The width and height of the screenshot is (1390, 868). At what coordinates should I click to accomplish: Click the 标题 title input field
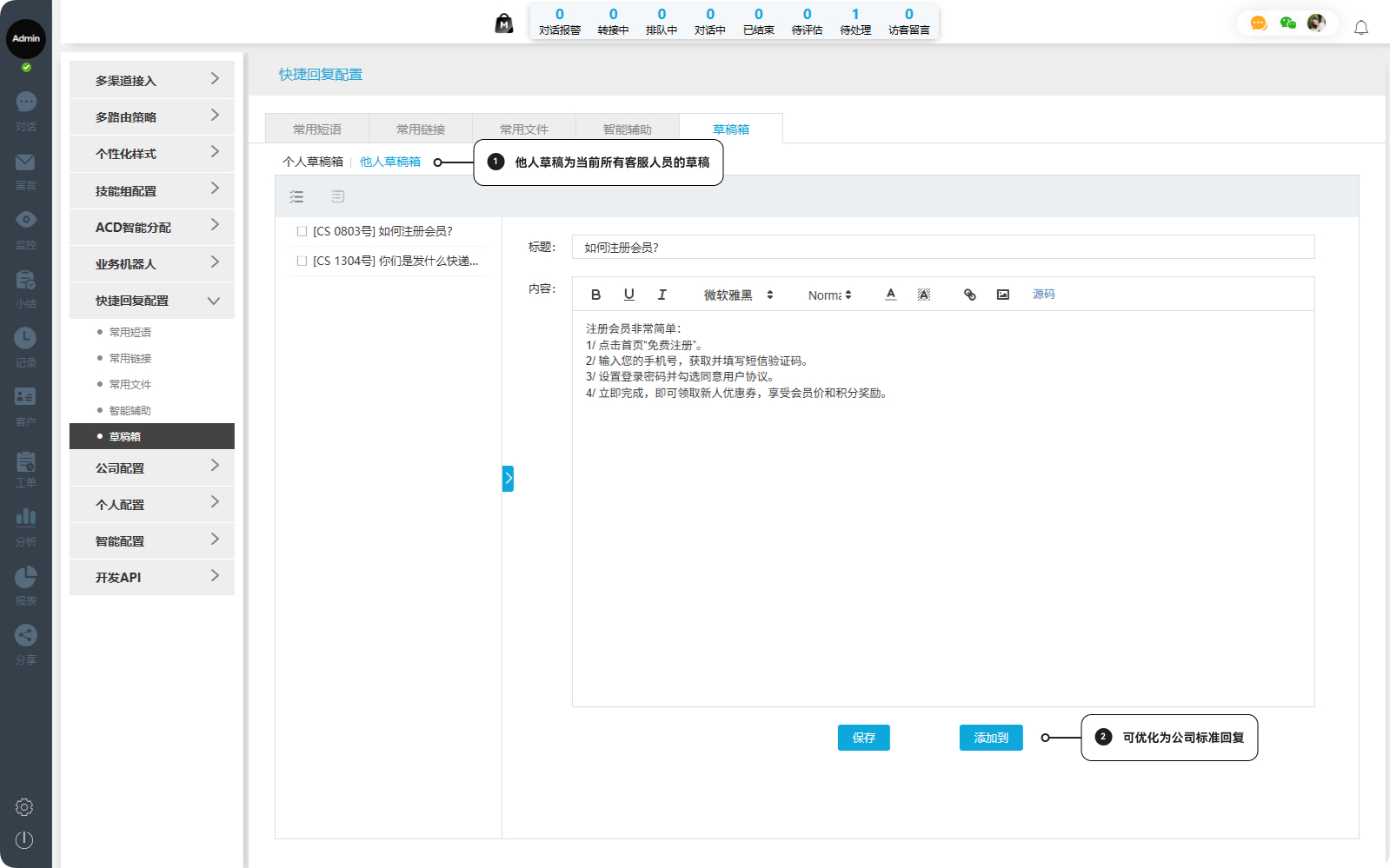point(942,248)
